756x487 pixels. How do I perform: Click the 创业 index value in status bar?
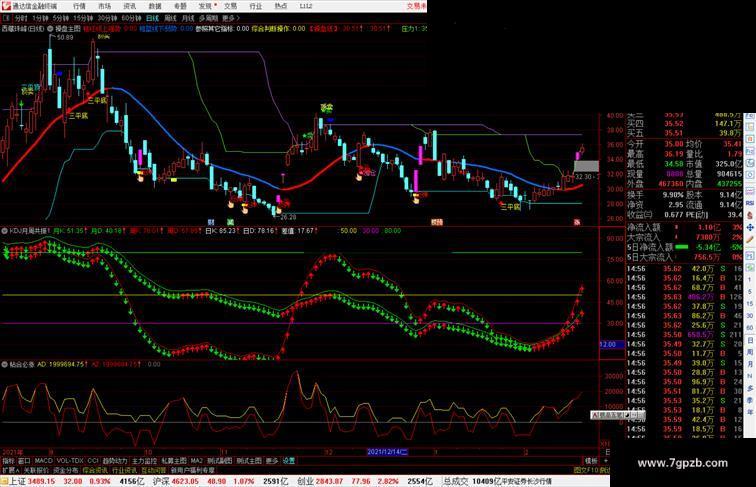point(329,481)
